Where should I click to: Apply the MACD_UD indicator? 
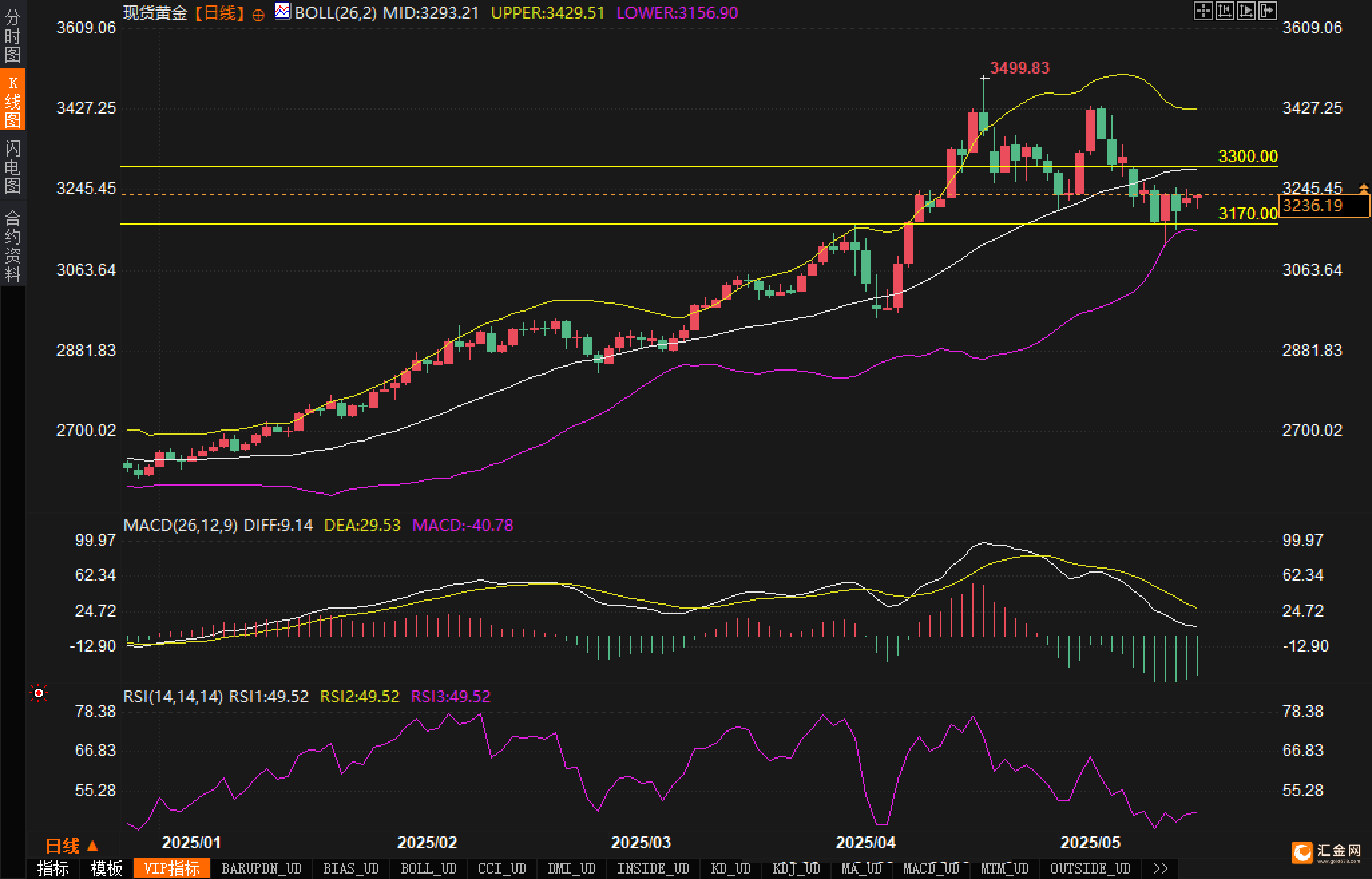(931, 868)
